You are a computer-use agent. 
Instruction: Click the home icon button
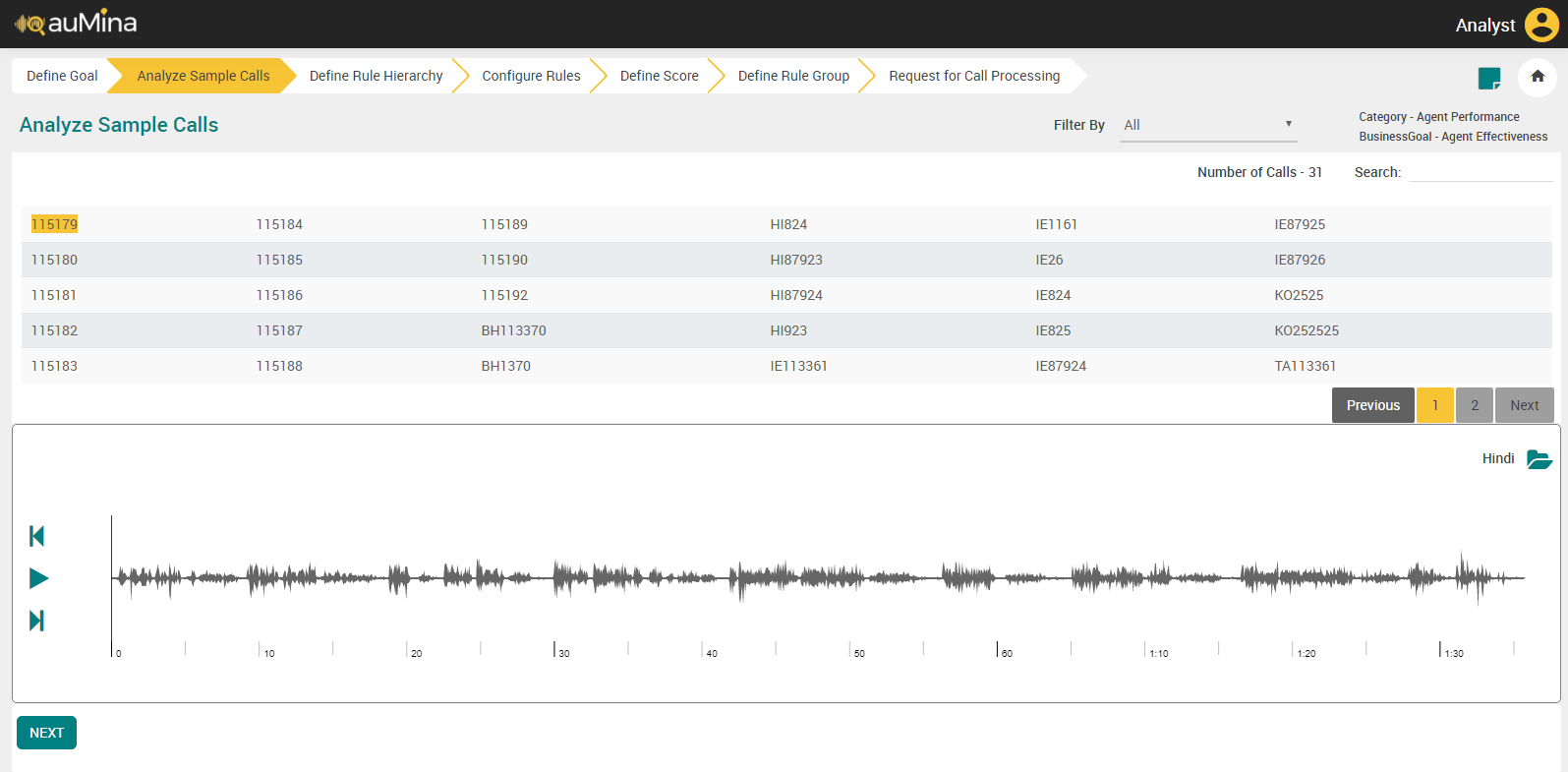[x=1538, y=77]
